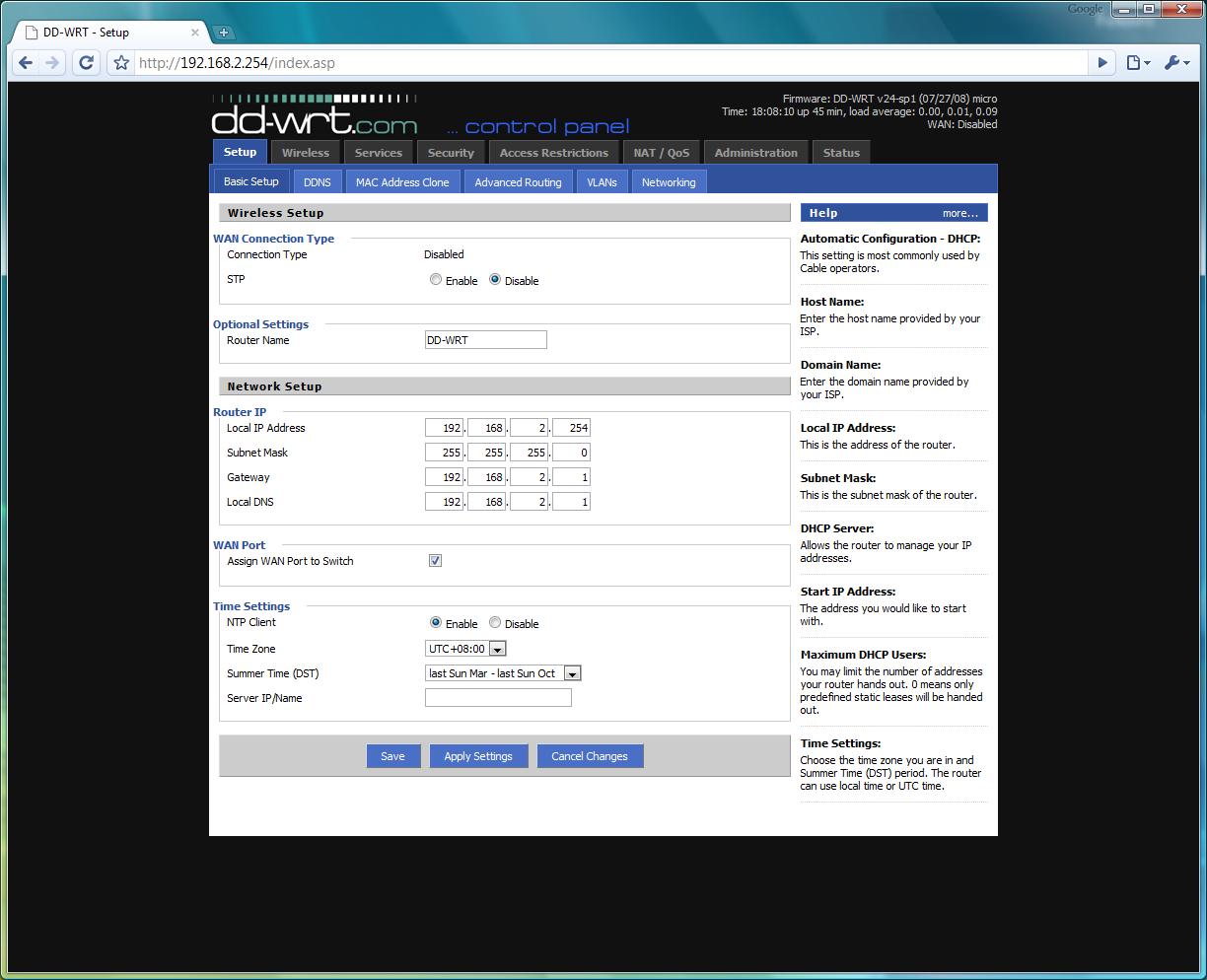Image resolution: width=1207 pixels, height=980 pixels.
Task: Switch to the Setup main tab
Action: click(x=240, y=152)
